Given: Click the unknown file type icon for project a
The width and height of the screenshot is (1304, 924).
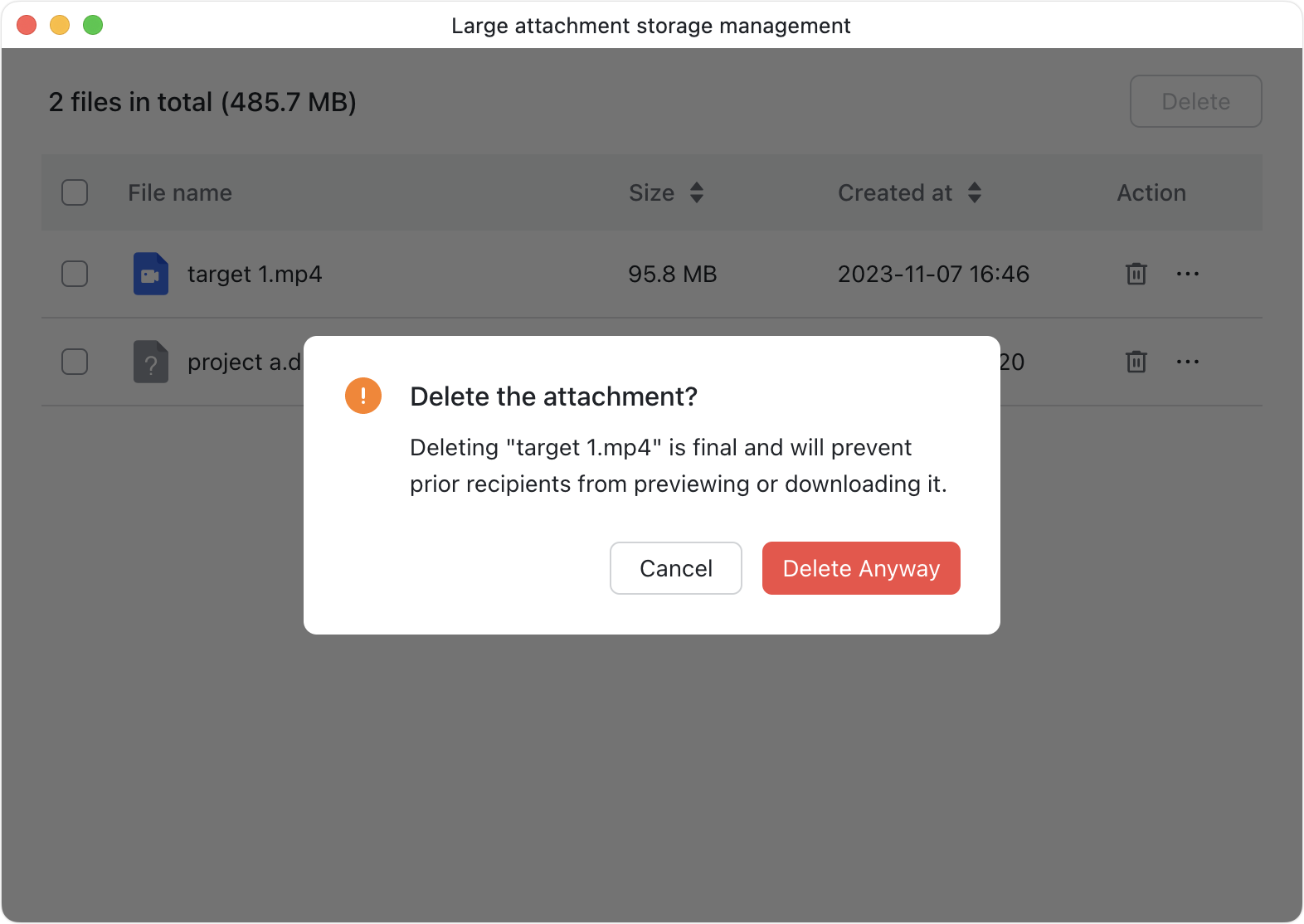Looking at the screenshot, I should point(150,362).
